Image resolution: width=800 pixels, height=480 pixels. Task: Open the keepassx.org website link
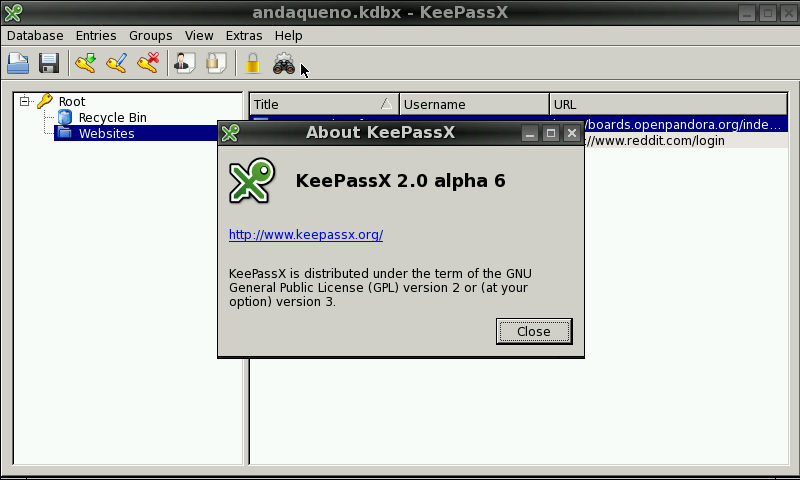tap(306, 235)
